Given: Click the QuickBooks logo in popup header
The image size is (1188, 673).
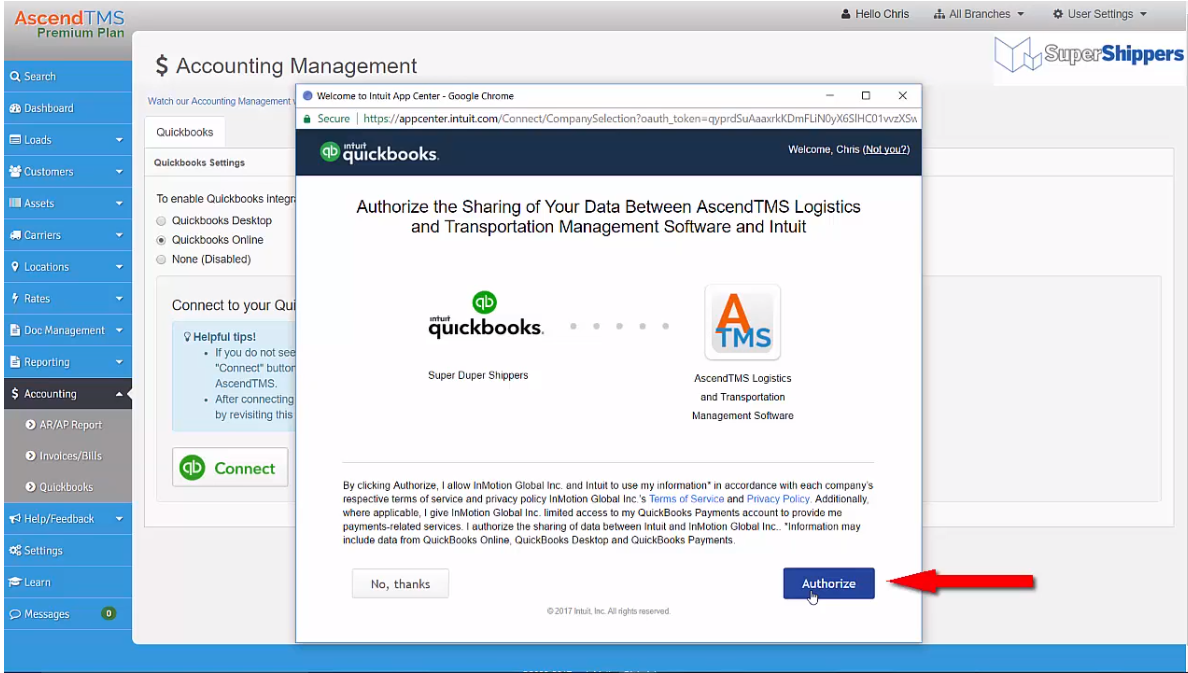Looking at the screenshot, I should [379, 152].
